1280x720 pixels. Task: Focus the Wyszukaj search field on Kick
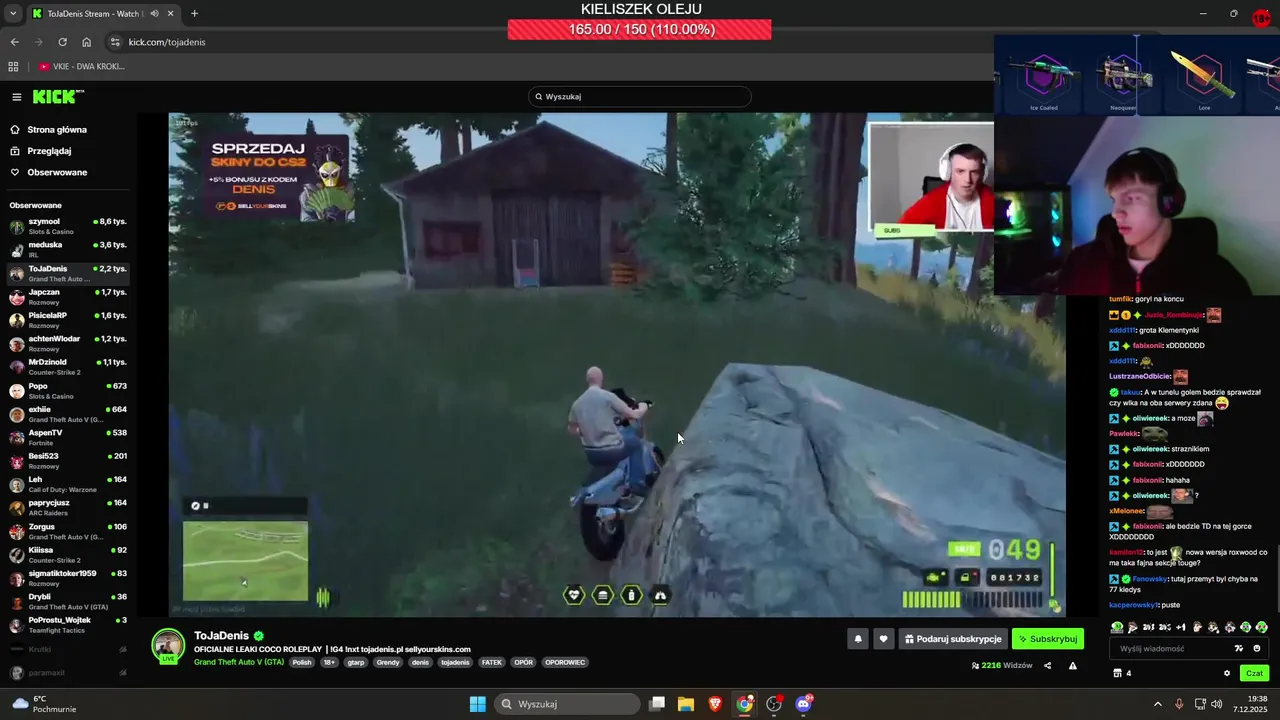pos(640,97)
